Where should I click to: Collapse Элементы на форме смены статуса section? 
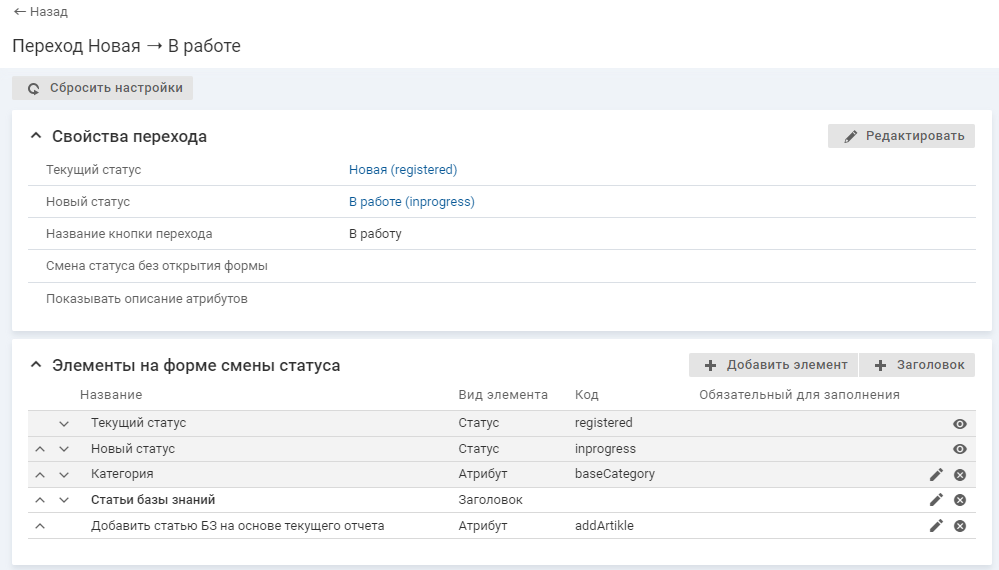(36, 365)
